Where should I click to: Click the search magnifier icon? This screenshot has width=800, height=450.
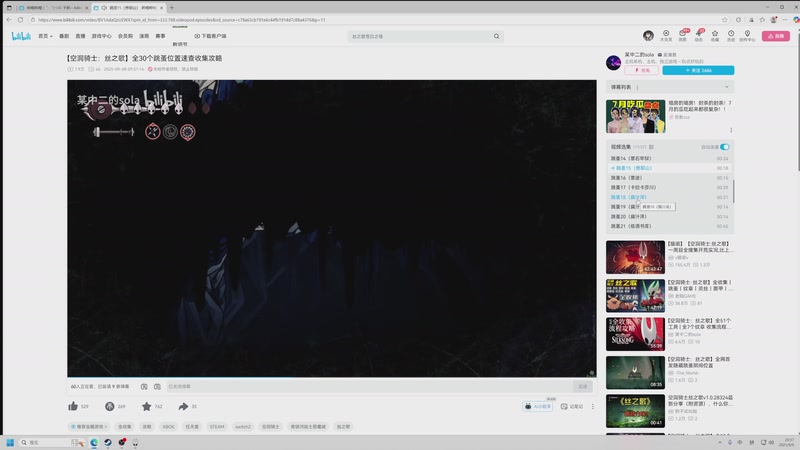click(x=496, y=36)
